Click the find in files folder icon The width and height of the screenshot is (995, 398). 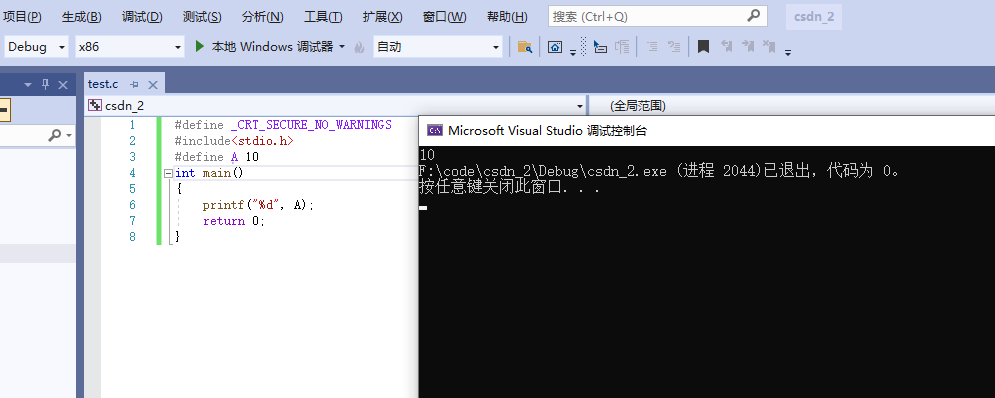pos(524,46)
